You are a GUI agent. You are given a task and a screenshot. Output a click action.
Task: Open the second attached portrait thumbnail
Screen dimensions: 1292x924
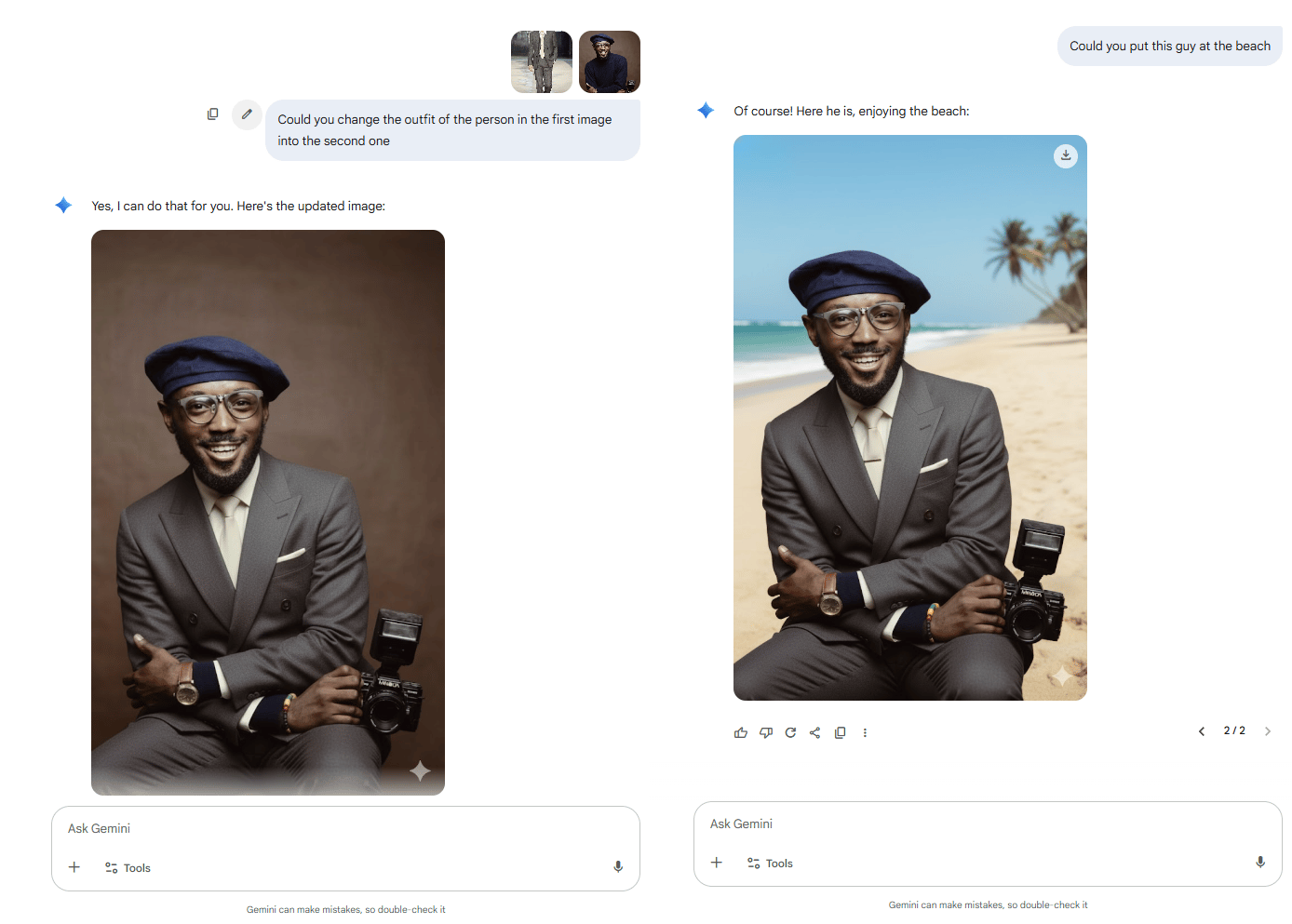click(x=610, y=62)
